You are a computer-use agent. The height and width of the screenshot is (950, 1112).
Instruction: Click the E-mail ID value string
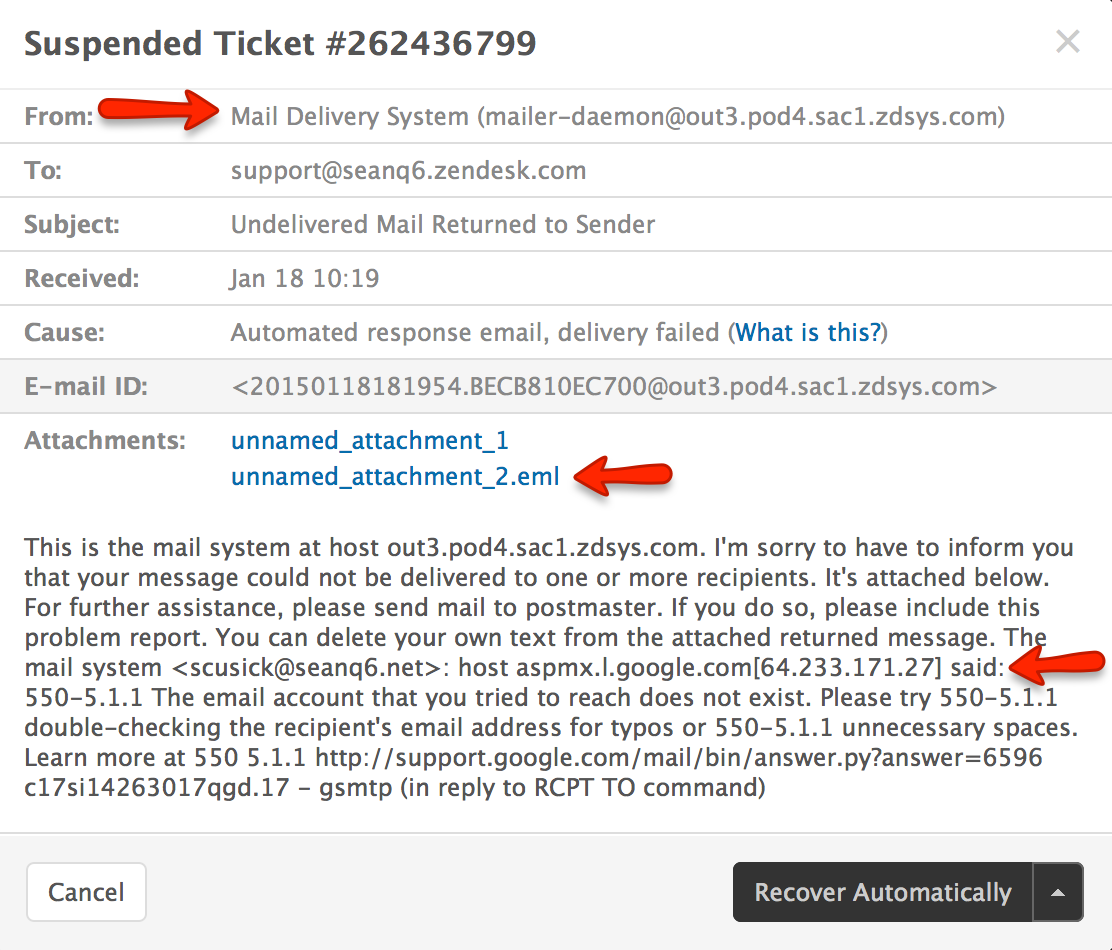[613, 386]
